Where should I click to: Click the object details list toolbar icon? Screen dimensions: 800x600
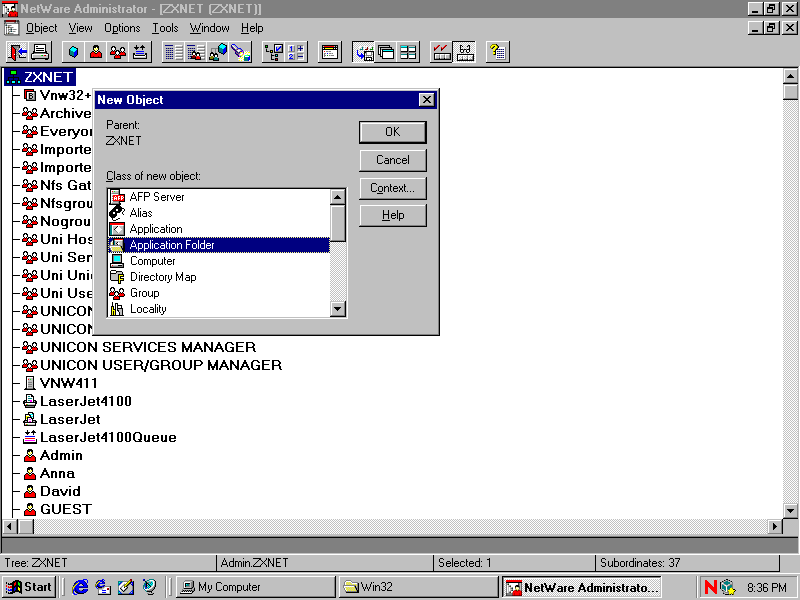click(173, 52)
